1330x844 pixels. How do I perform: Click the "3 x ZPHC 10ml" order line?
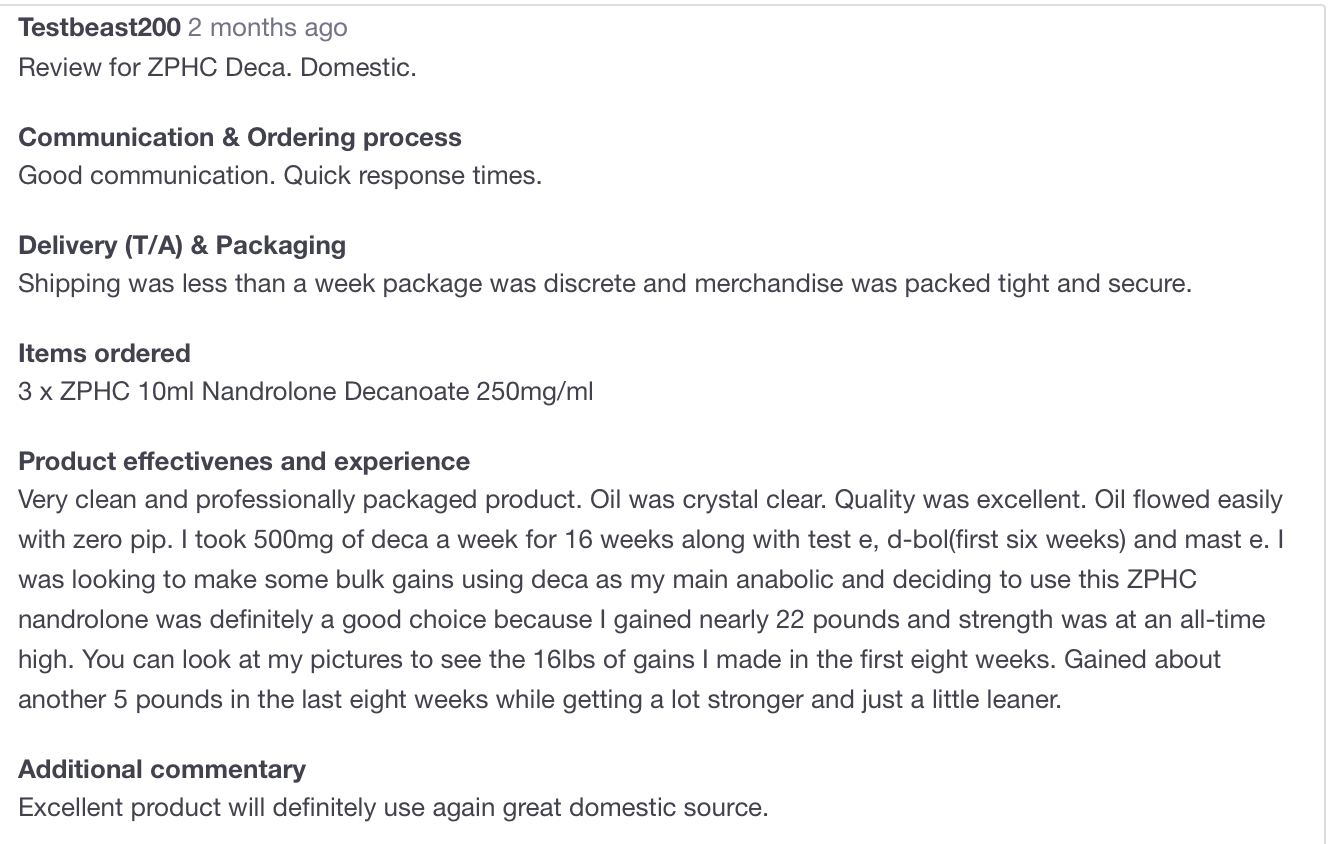[x=305, y=392]
